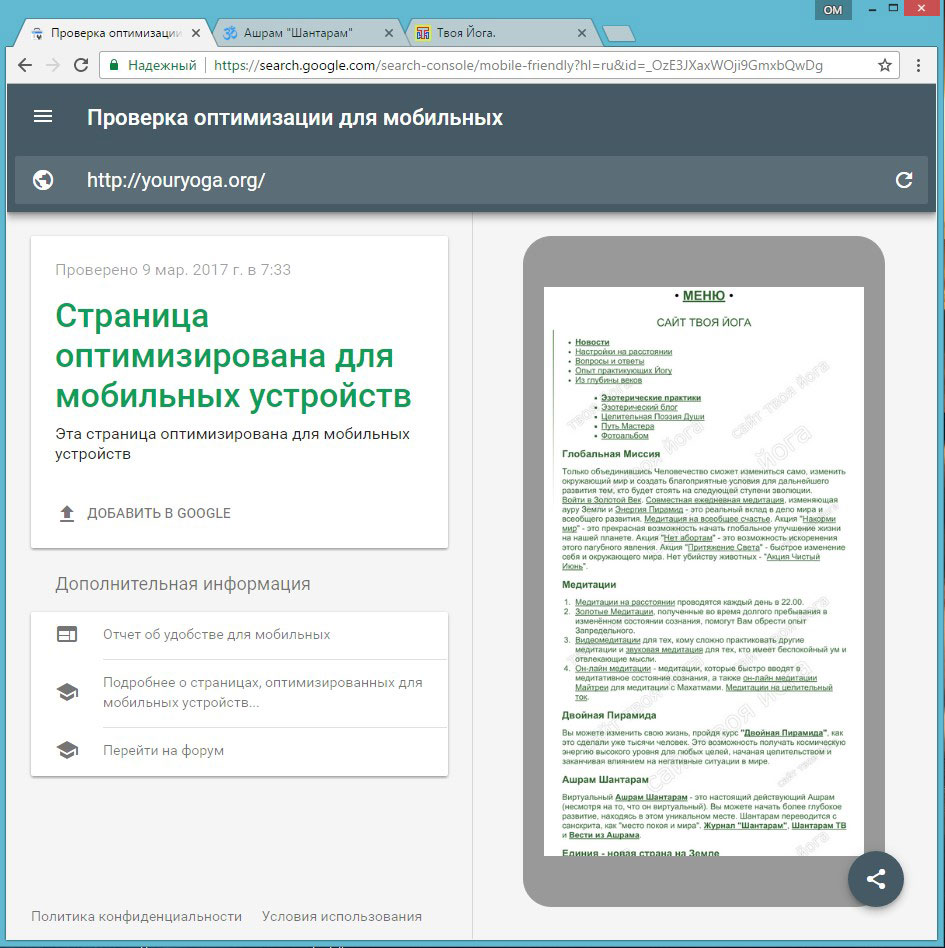The width and height of the screenshot is (945, 948).
Task: Click Войти в Золотой Век link
Action: pos(602,500)
